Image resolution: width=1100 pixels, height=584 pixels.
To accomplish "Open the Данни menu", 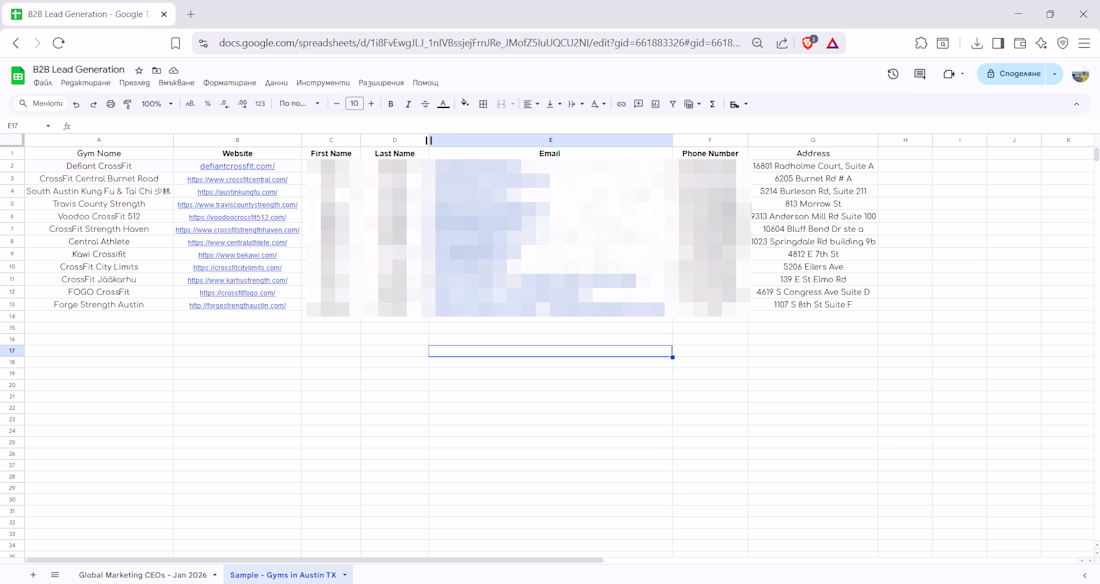I will (276, 83).
